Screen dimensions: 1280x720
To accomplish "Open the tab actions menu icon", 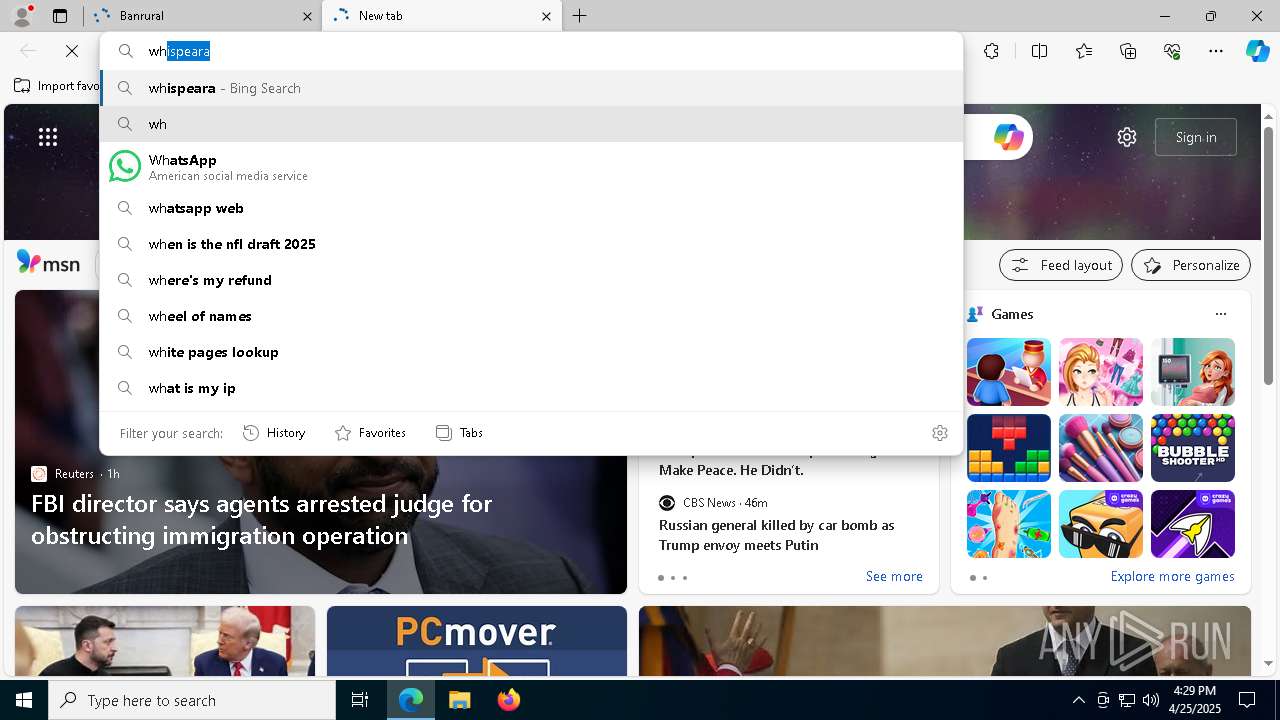I will 60,16.
